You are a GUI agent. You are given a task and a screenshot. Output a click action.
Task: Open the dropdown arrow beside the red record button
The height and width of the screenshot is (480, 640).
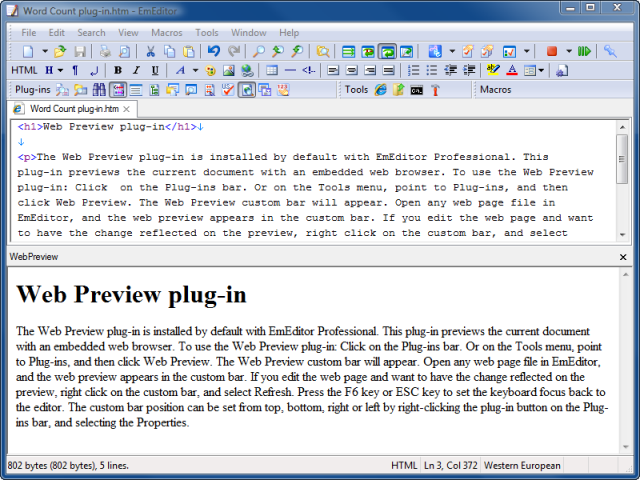569,51
